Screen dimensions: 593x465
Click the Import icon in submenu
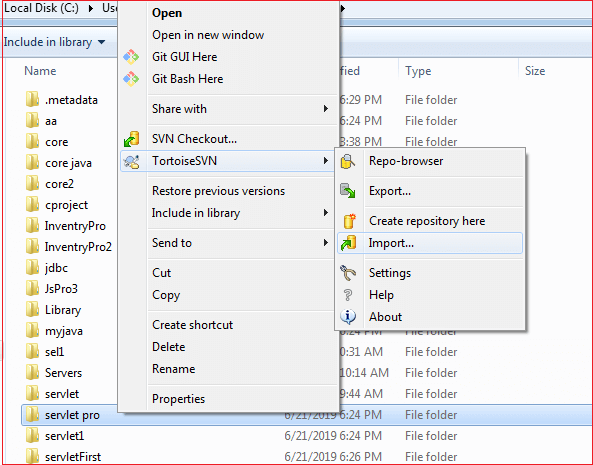click(348, 243)
